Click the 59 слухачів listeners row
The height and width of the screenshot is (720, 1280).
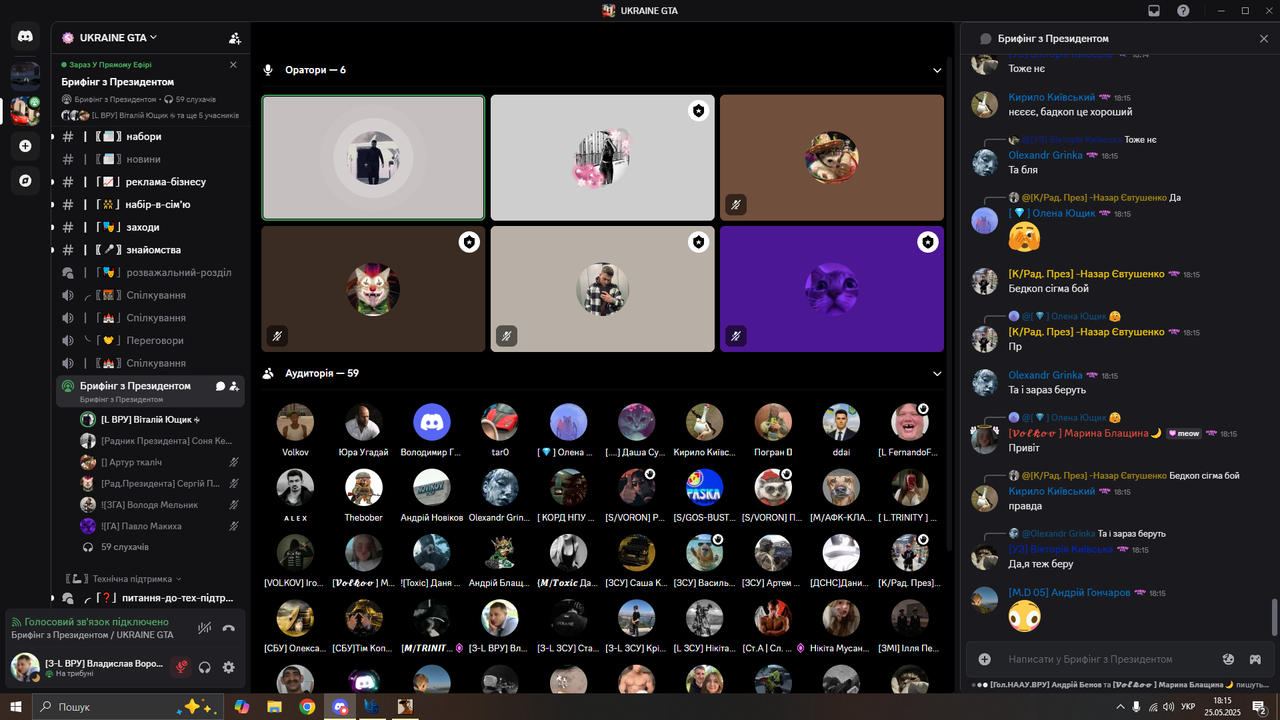[x=160, y=547]
